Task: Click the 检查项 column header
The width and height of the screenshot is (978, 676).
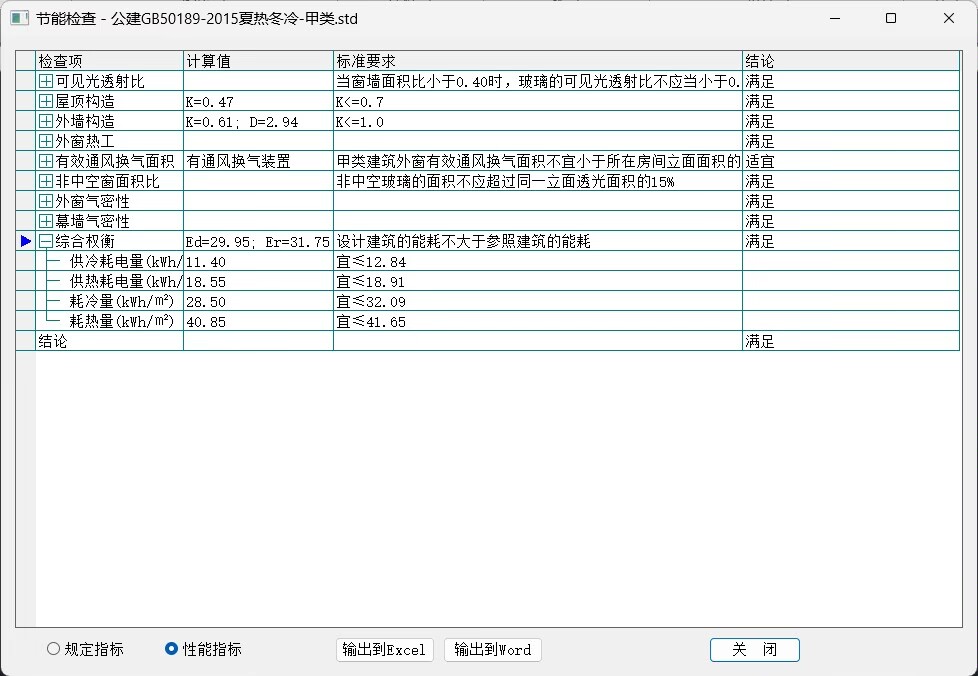Action: (x=109, y=61)
